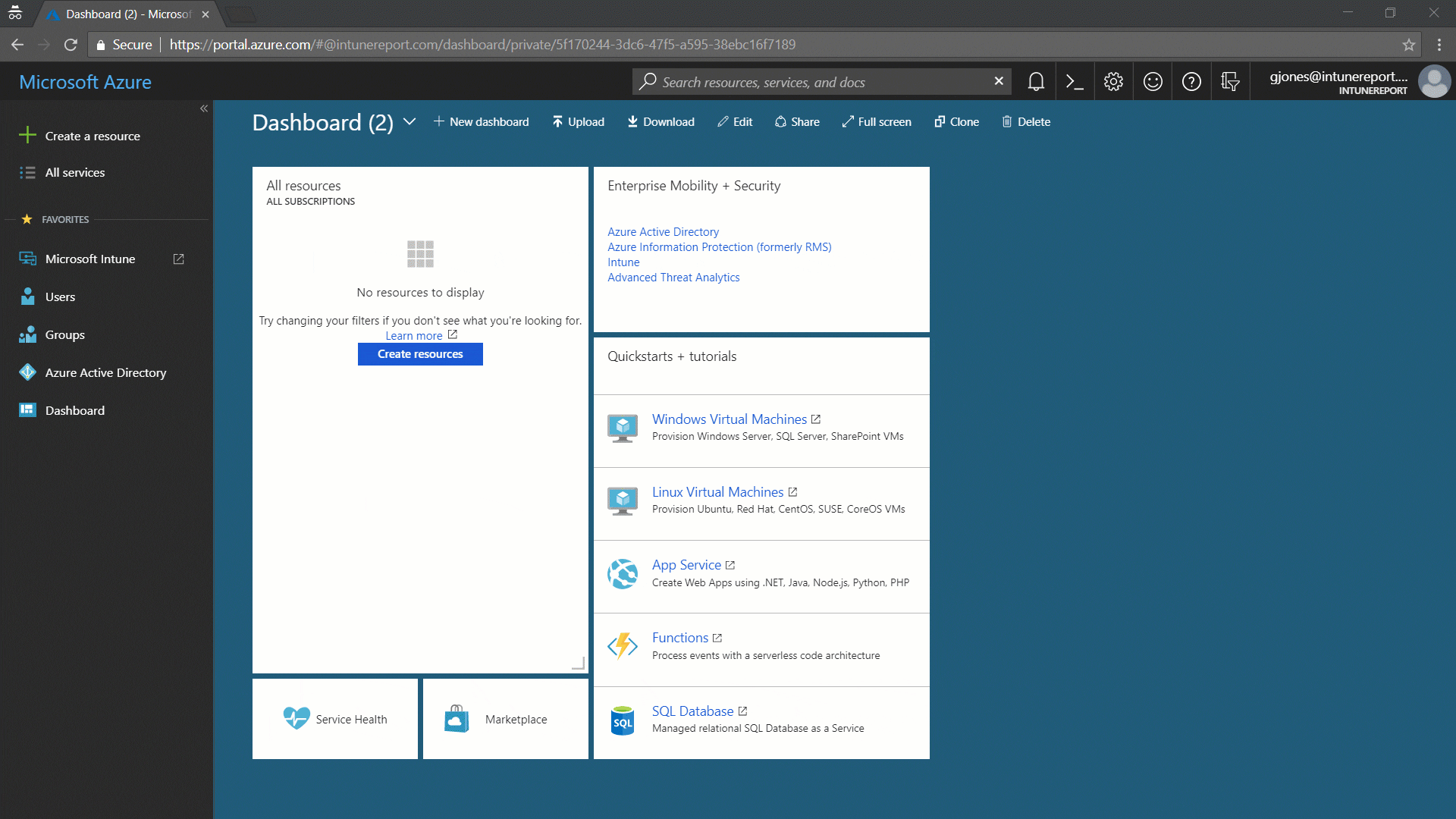This screenshot has height=819, width=1456.
Task: Launch Cloud Shell from the top bar
Action: pos(1075,82)
